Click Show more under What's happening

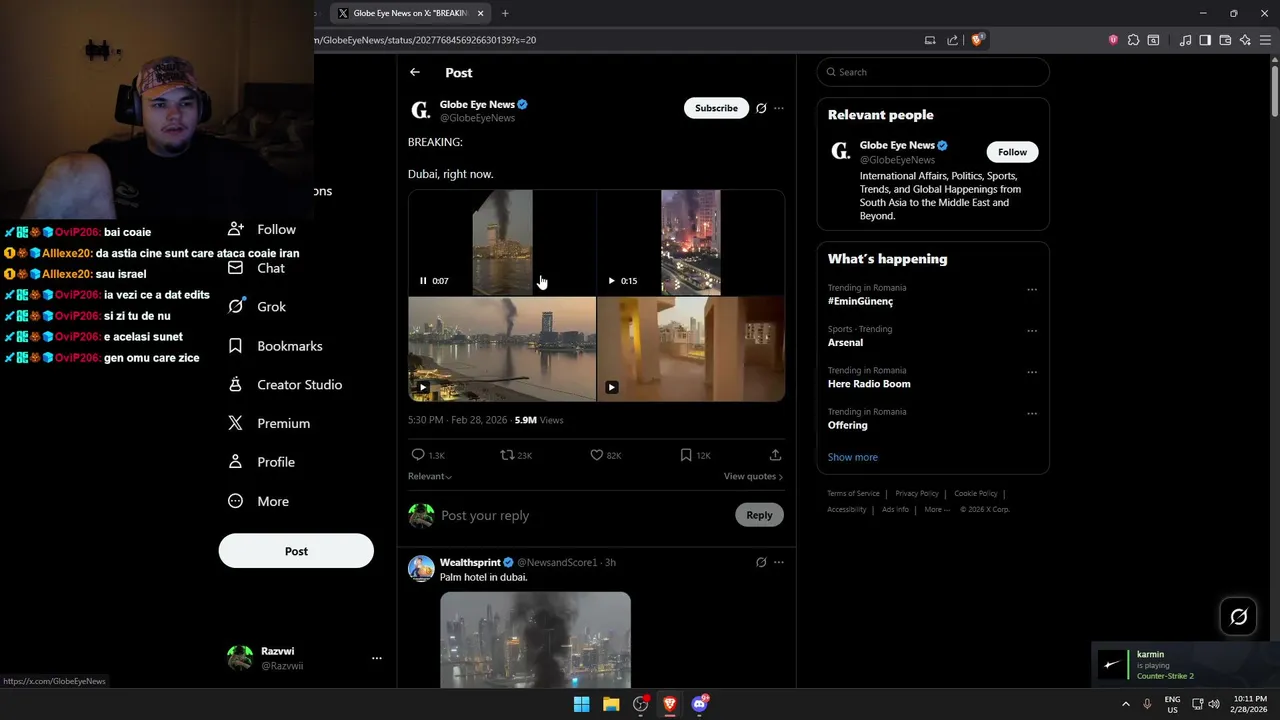point(852,457)
